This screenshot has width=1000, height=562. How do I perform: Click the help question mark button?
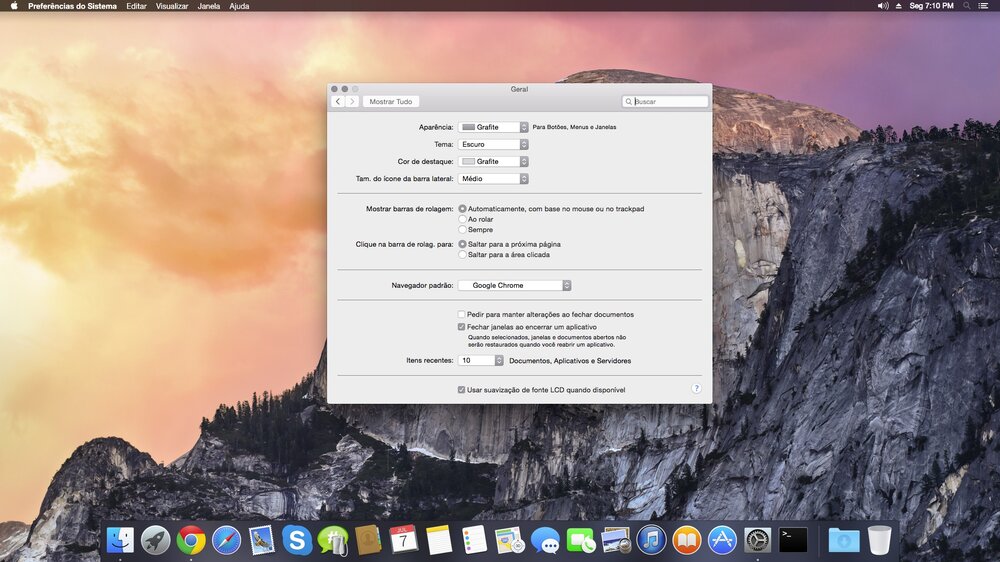696,388
